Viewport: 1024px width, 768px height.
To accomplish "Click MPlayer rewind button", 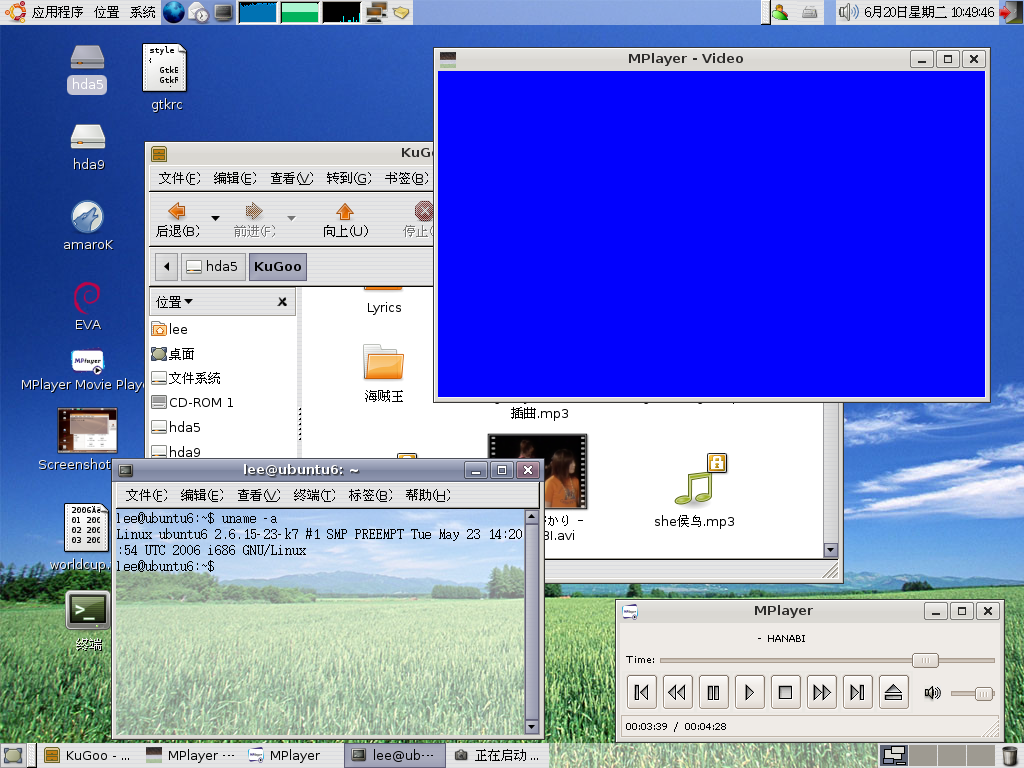I will point(677,692).
